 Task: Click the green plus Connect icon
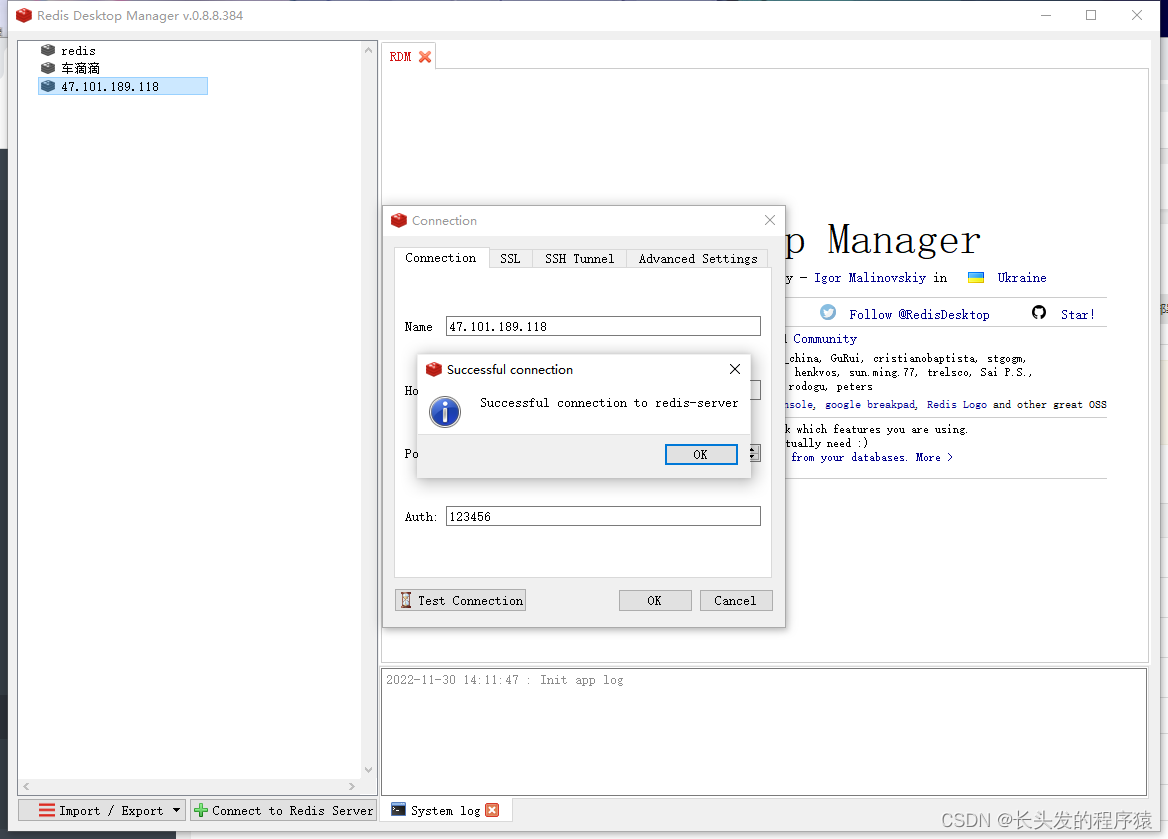click(201, 810)
